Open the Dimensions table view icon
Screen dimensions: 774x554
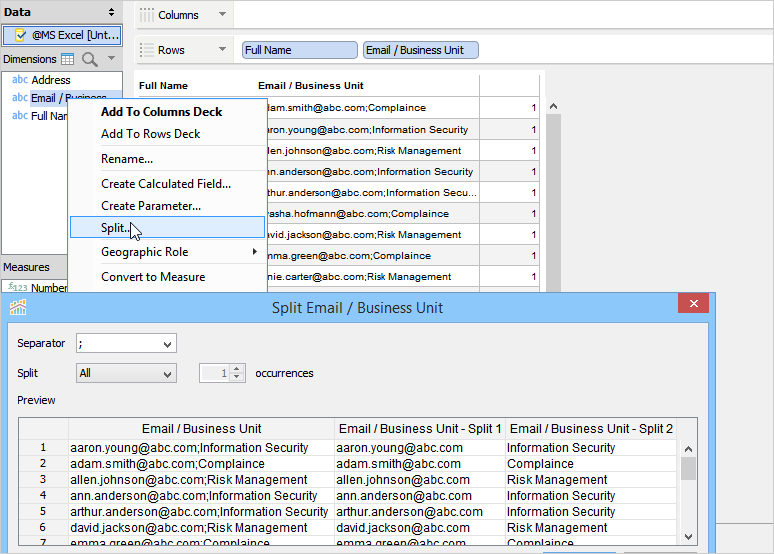68,59
